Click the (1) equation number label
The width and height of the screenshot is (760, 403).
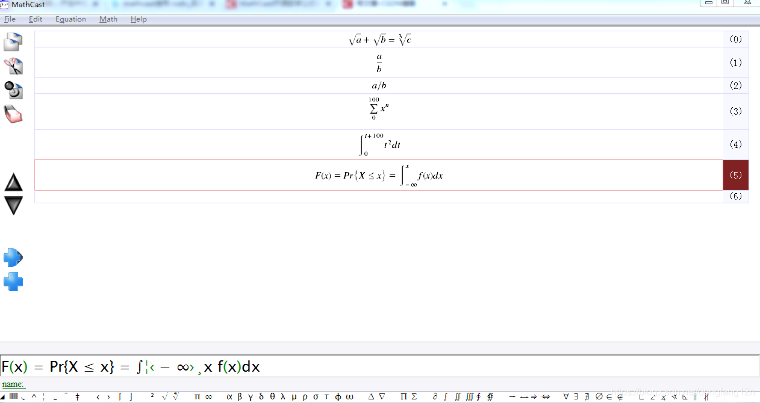736,63
